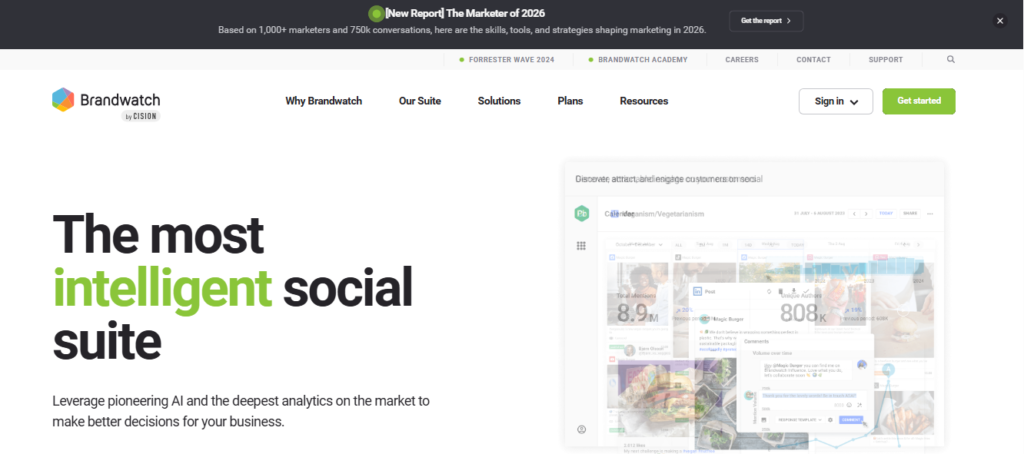Image resolution: width=1024 pixels, height=454 pixels.
Task: Click the Brandwatch hexagon logo
Action: tap(63, 100)
